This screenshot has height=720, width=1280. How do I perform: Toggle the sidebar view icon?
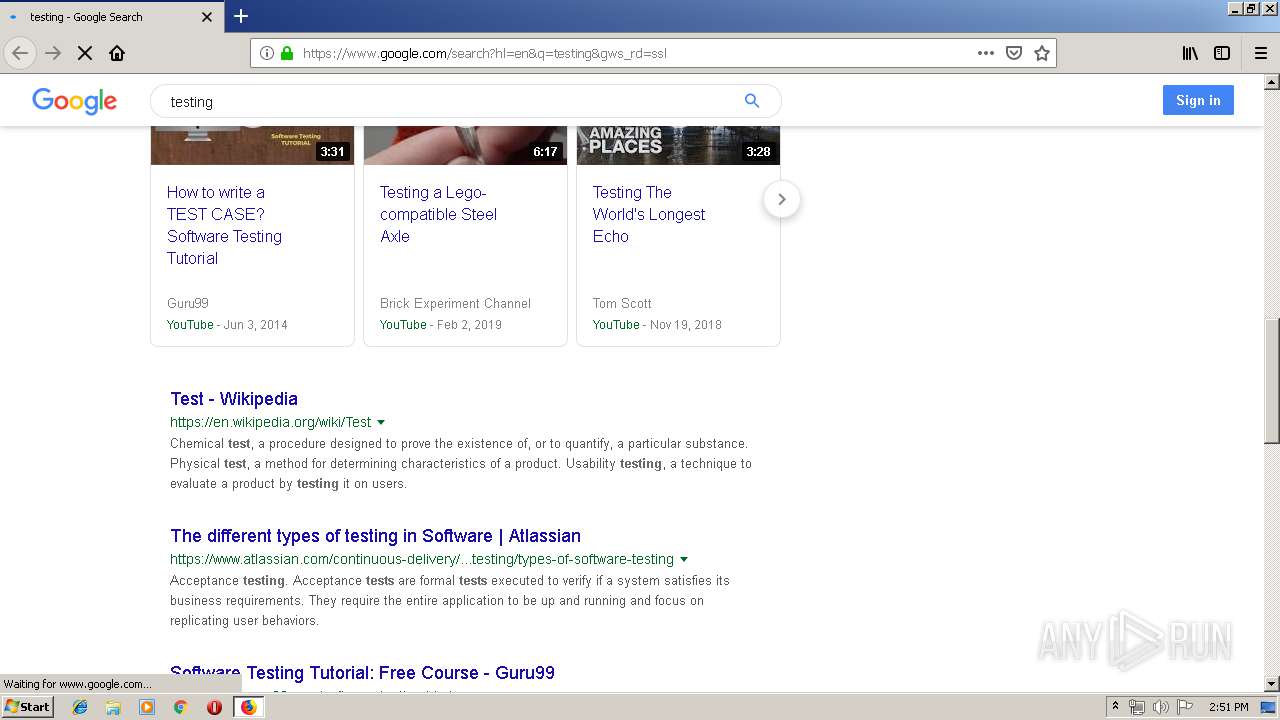pyautogui.click(x=1222, y=53)
